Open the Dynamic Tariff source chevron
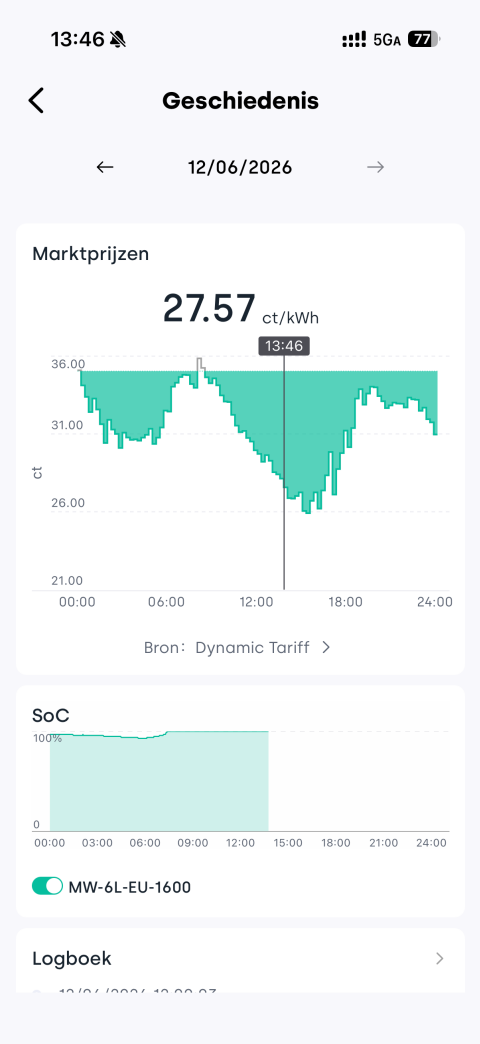Viewport: 480px width, 1044px height. [326, 647]
